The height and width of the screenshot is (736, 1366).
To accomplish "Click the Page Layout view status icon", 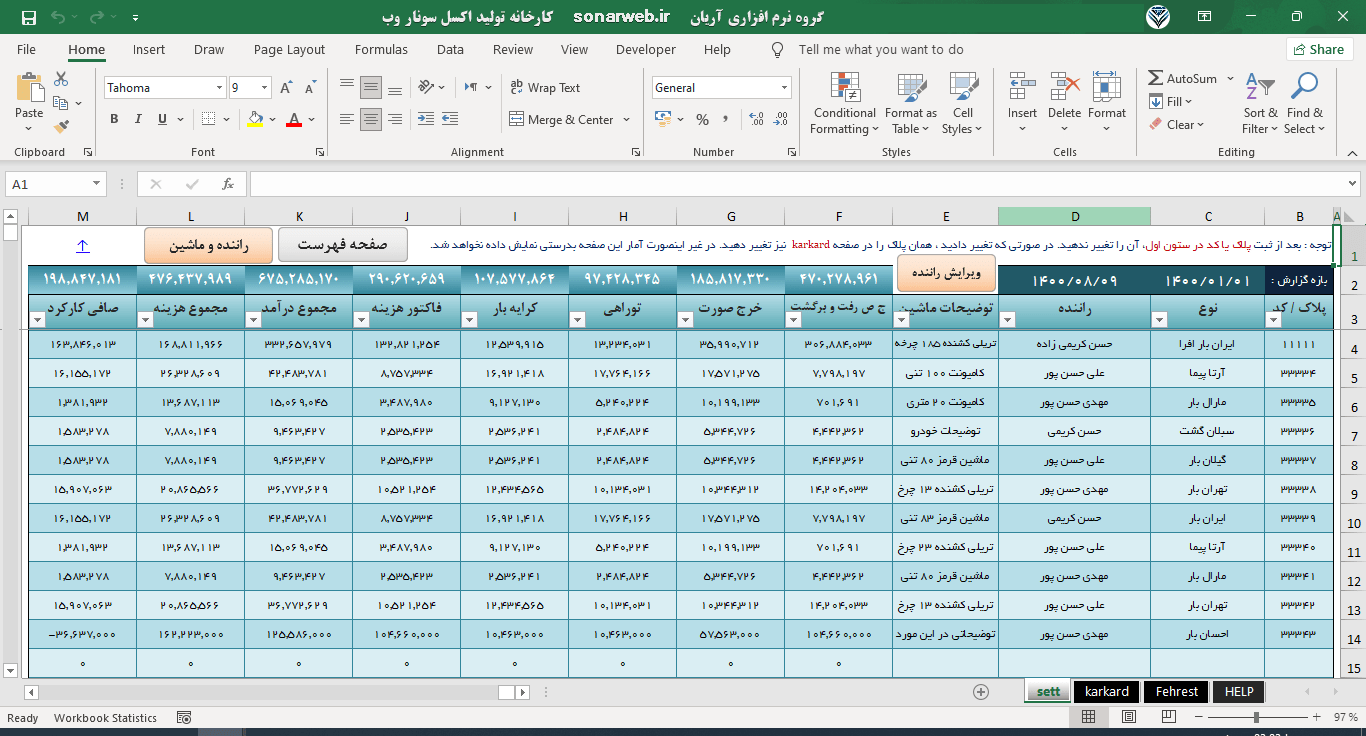I will [1128, 717].
